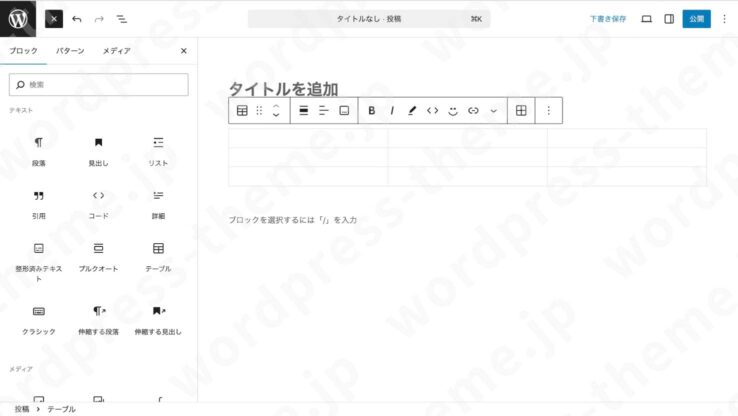This screenshot has height=416, width=738.
Task: Redo the last undone action
Action: 99,19
